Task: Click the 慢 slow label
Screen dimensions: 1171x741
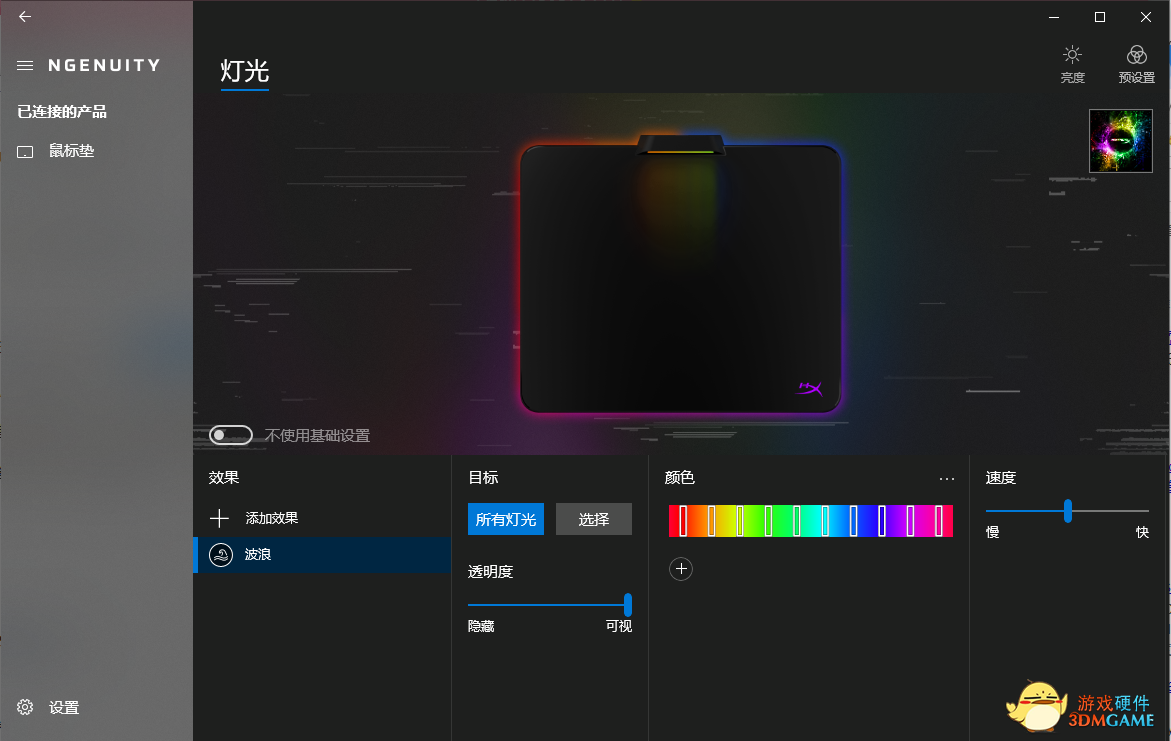Action: [993, 533]
